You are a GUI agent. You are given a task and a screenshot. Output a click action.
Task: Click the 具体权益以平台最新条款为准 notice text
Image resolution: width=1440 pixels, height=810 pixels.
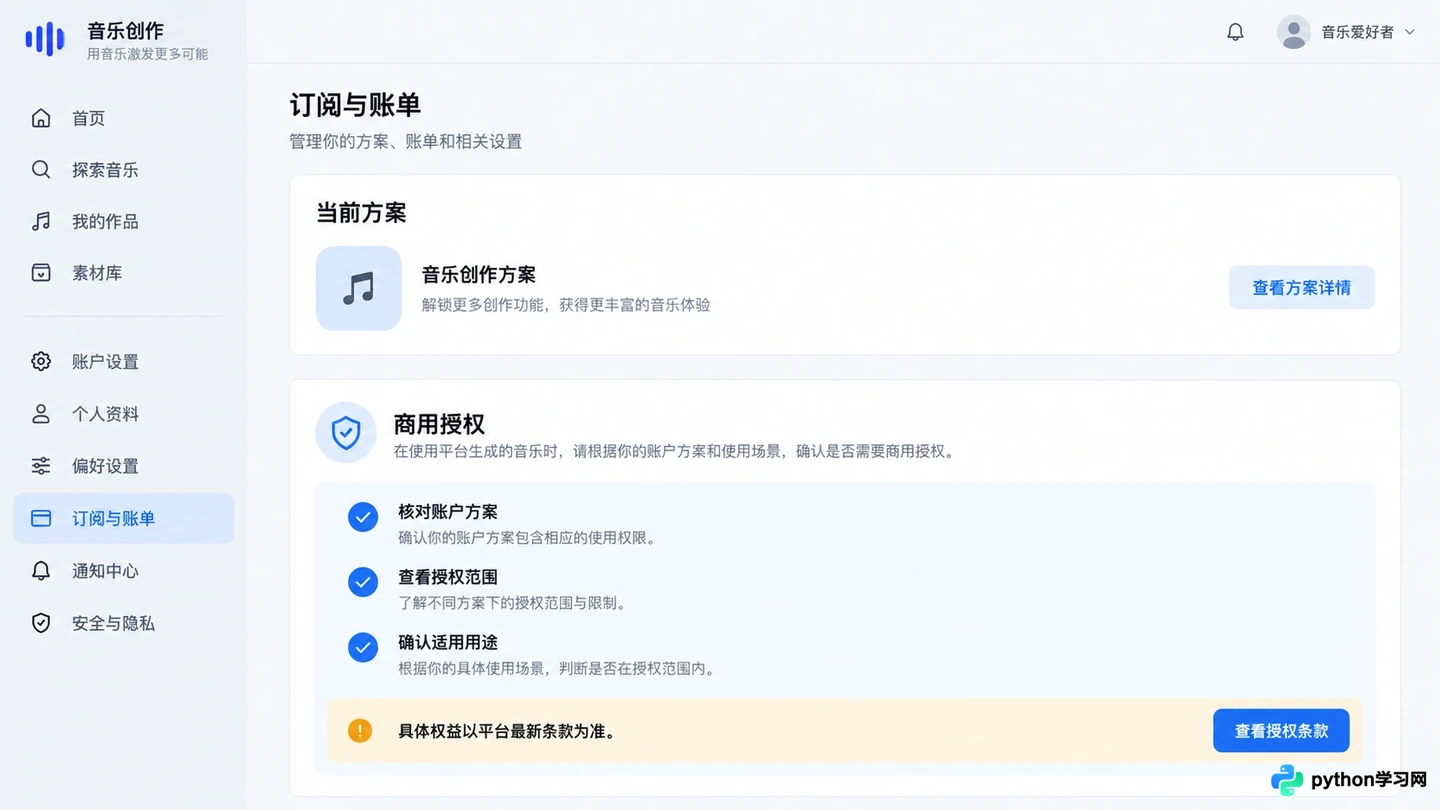point(506,731)
